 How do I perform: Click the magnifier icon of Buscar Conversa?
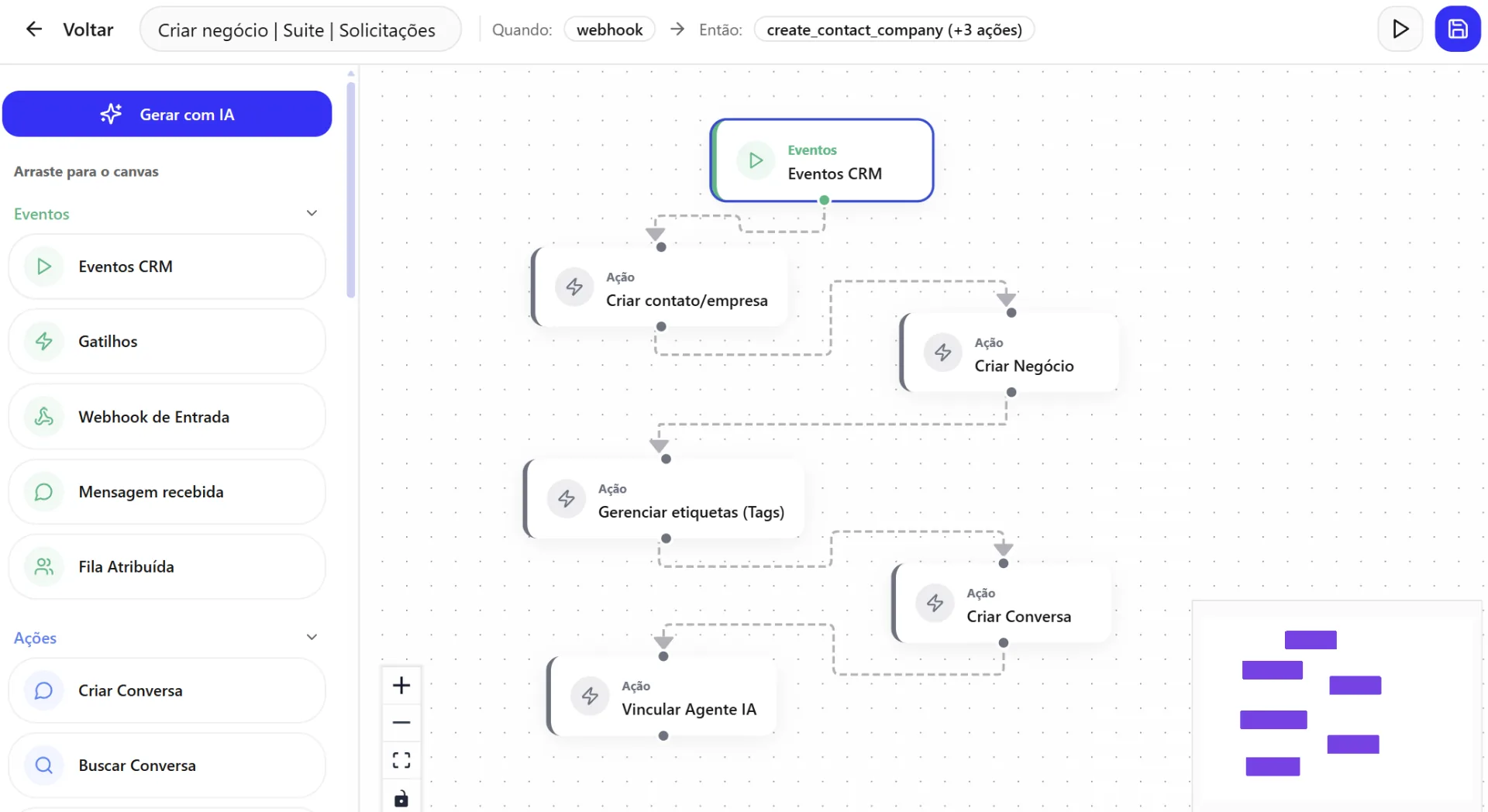click(x=44, y=766)
